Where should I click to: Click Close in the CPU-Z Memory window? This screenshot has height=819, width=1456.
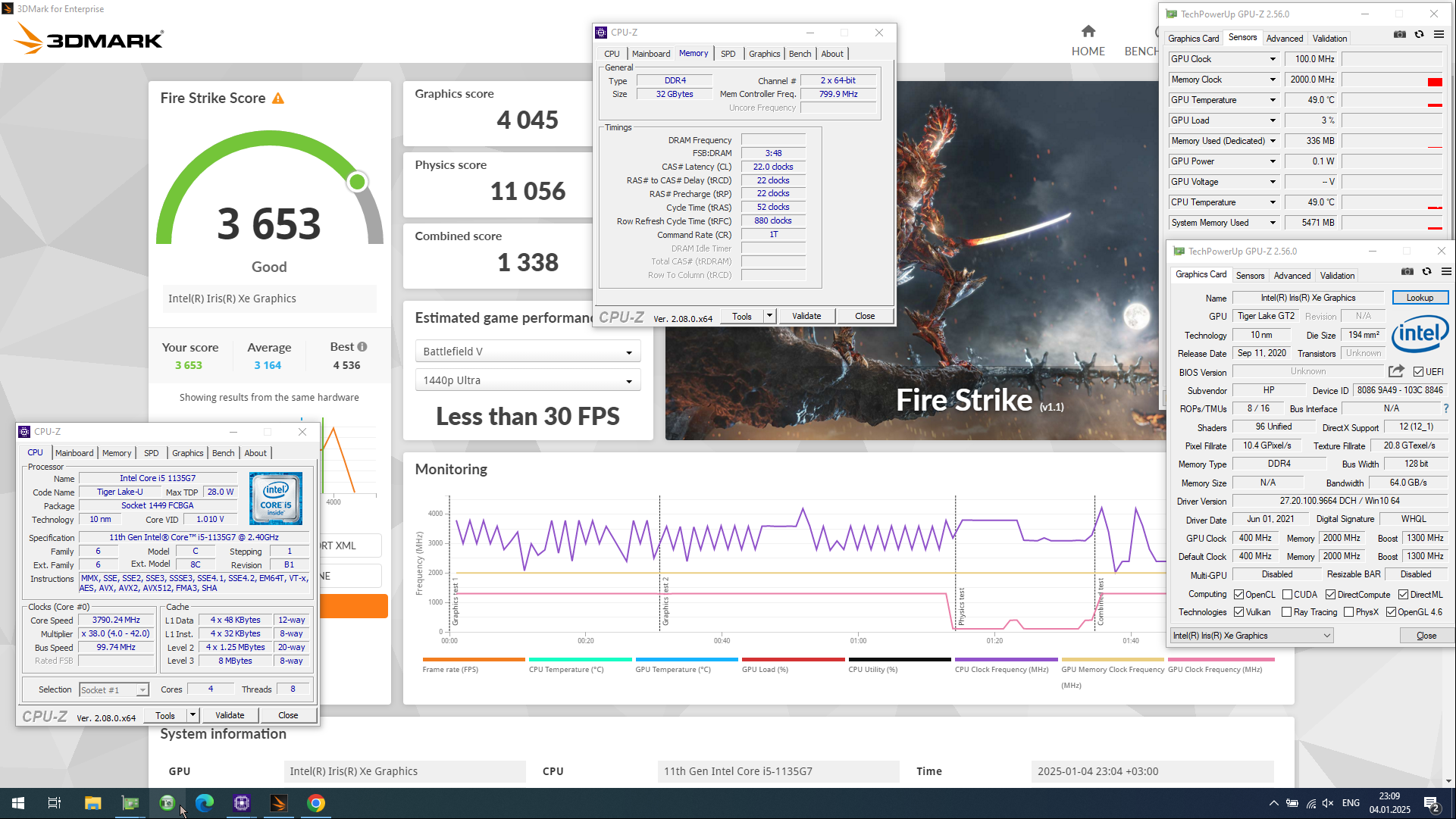[865, 316]
